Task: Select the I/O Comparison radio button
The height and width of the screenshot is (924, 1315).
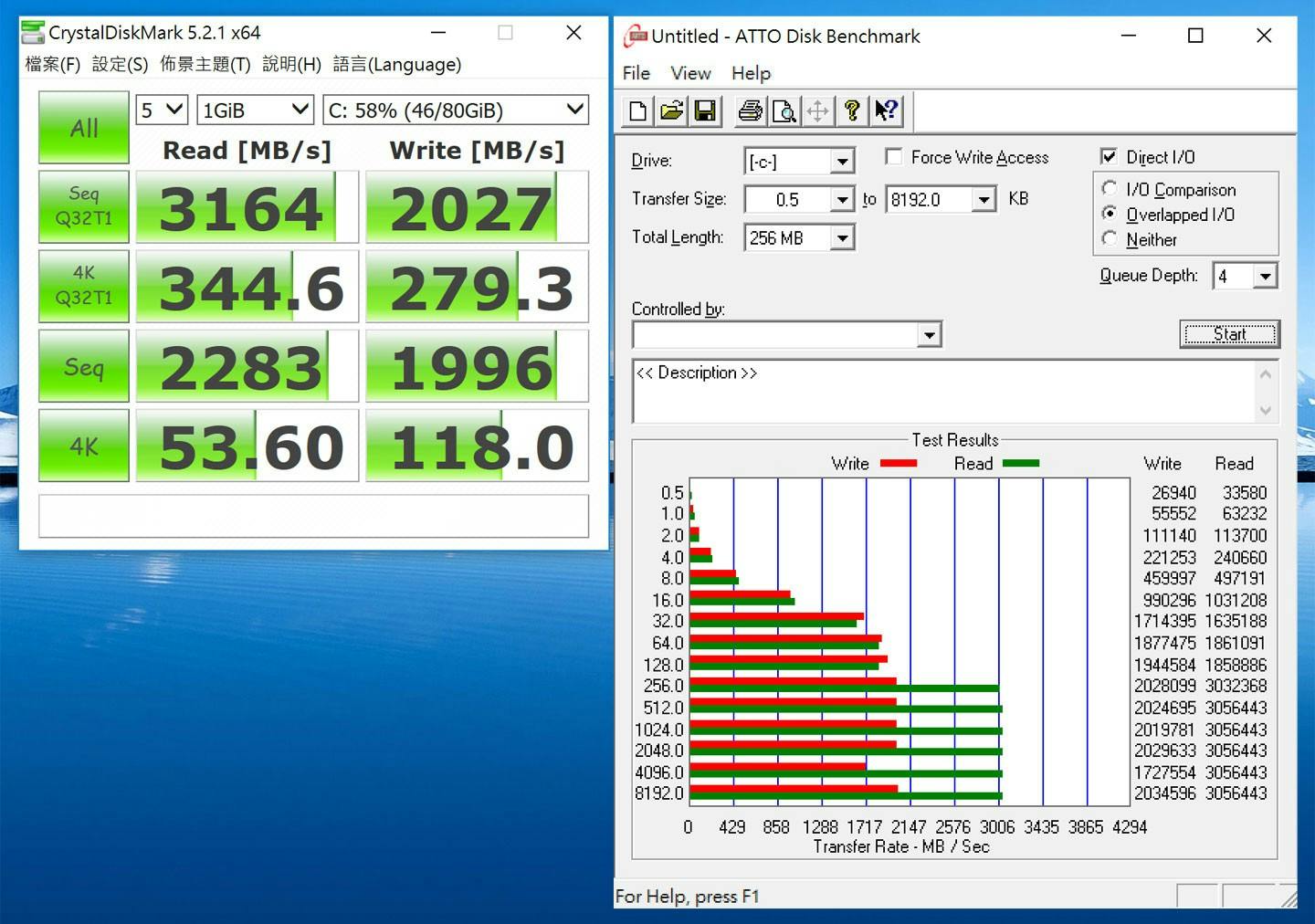Action: click(1110, 188)
